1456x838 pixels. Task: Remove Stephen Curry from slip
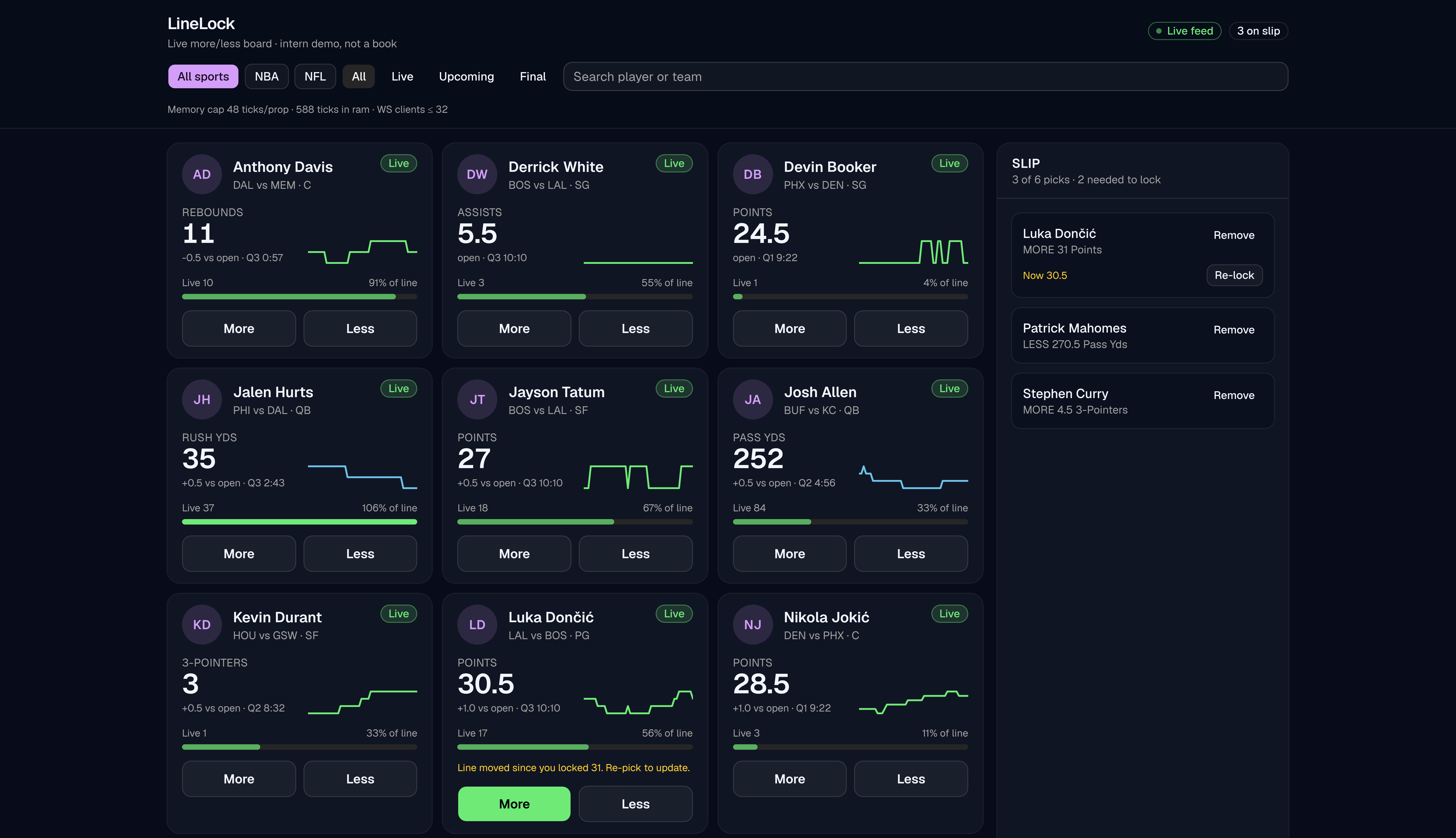click(1234, 395)
